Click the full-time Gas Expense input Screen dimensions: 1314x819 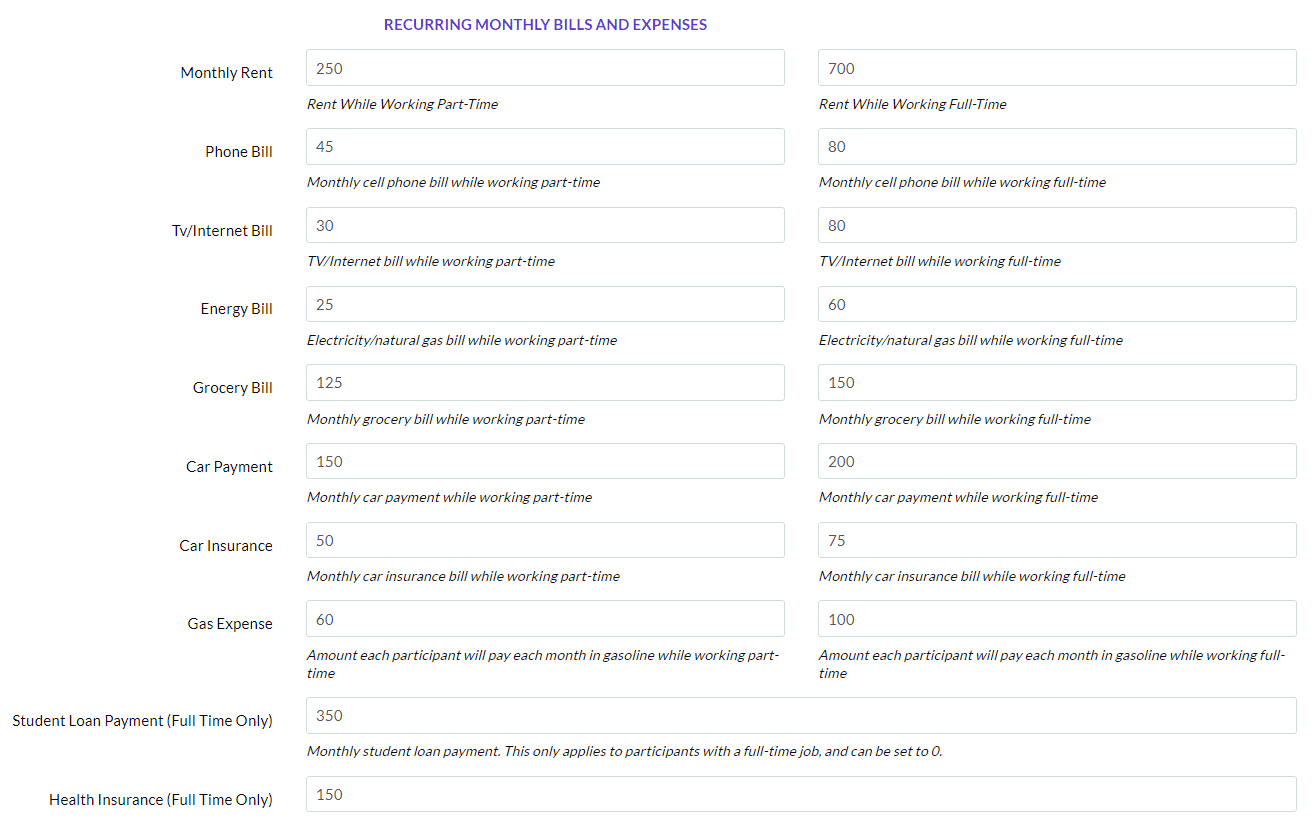[x=1057, y=619]
